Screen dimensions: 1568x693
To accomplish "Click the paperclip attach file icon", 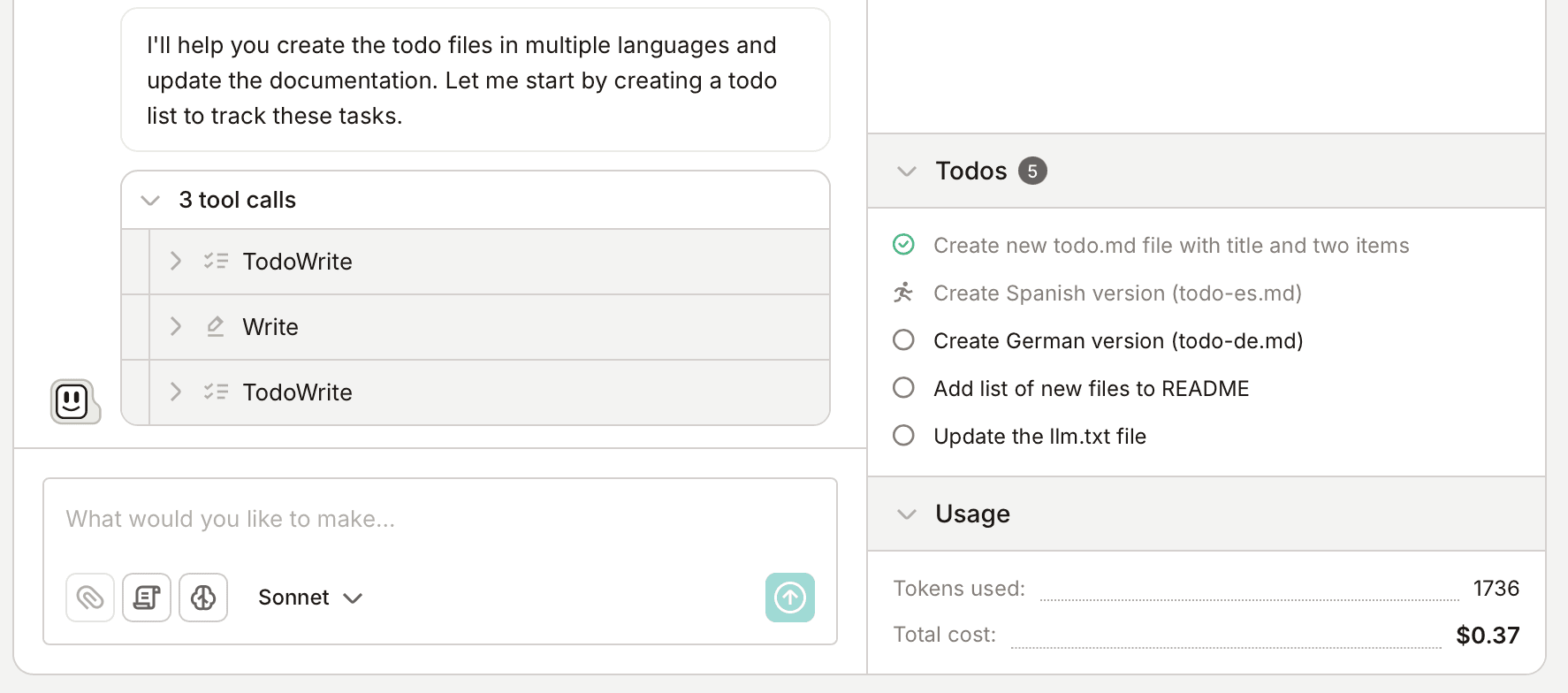I will 90,598.
